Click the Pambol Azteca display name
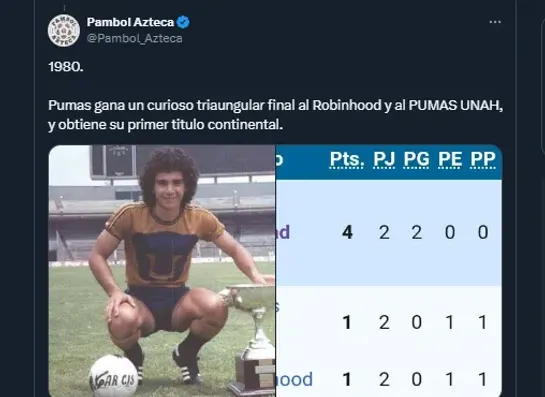Image resolution: width=545 pixels, height=397 pixels. click(x=130, y=22)
